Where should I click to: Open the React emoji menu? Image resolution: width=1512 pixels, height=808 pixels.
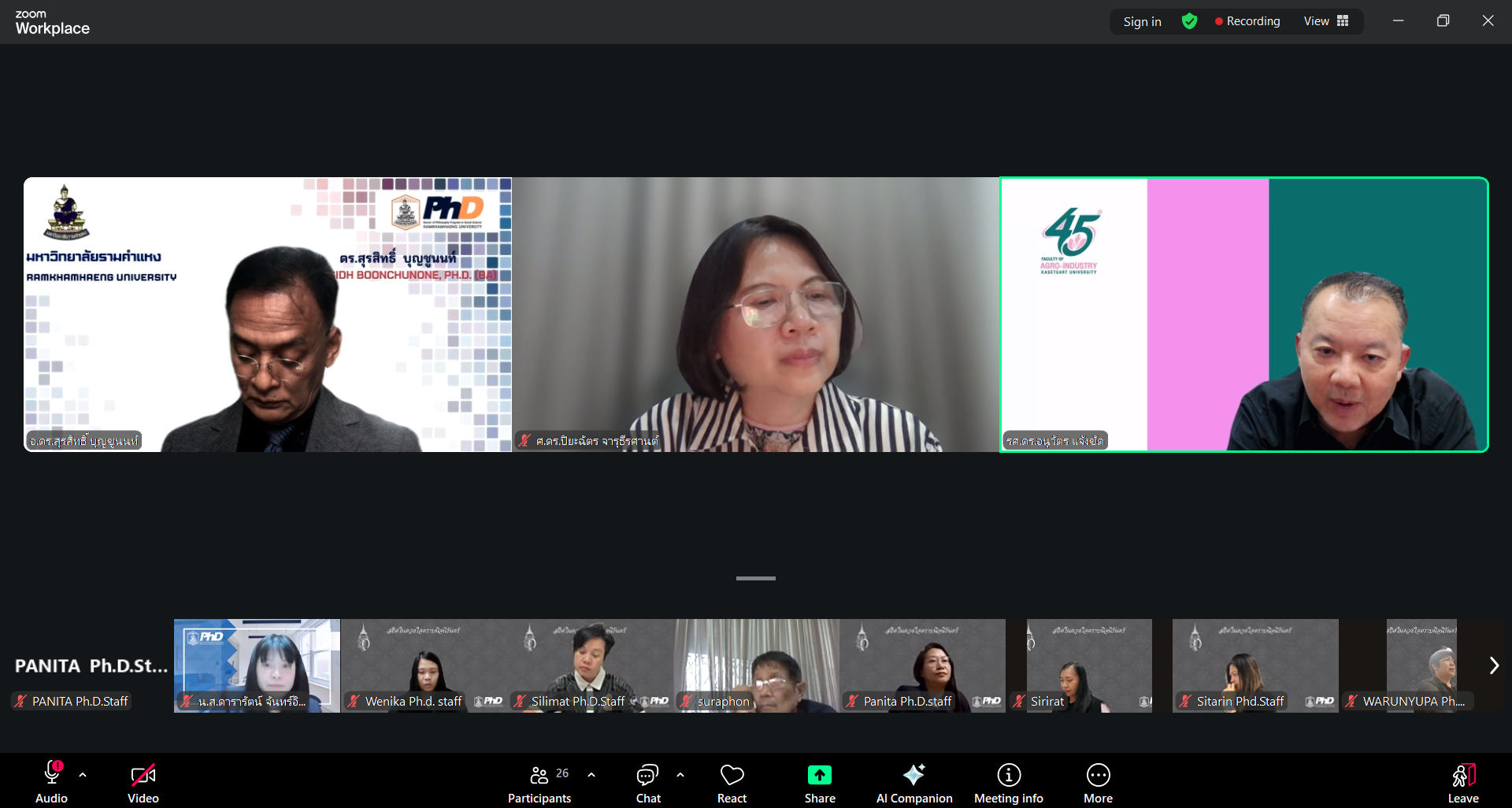[732, 784]
